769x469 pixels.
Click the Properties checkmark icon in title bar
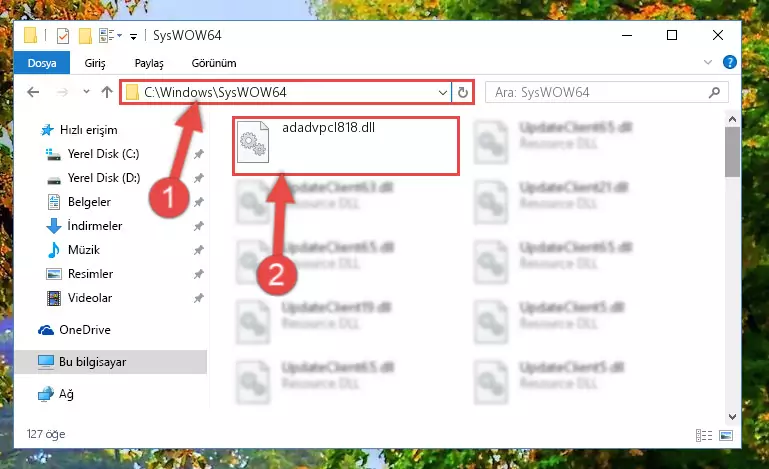click(x=63, y=36)
